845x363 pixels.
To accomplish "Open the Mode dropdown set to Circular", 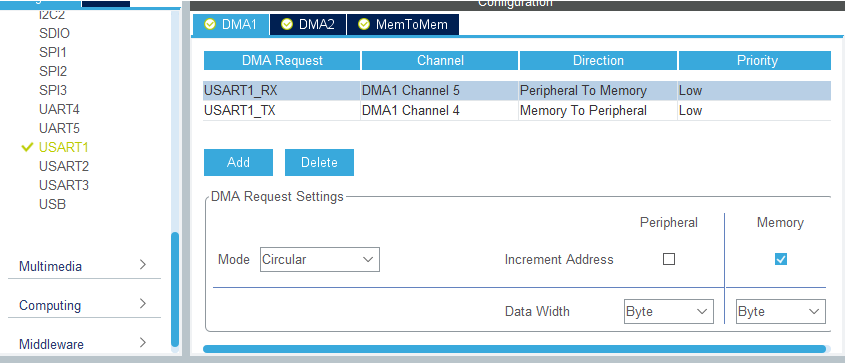I will point(320,259).
